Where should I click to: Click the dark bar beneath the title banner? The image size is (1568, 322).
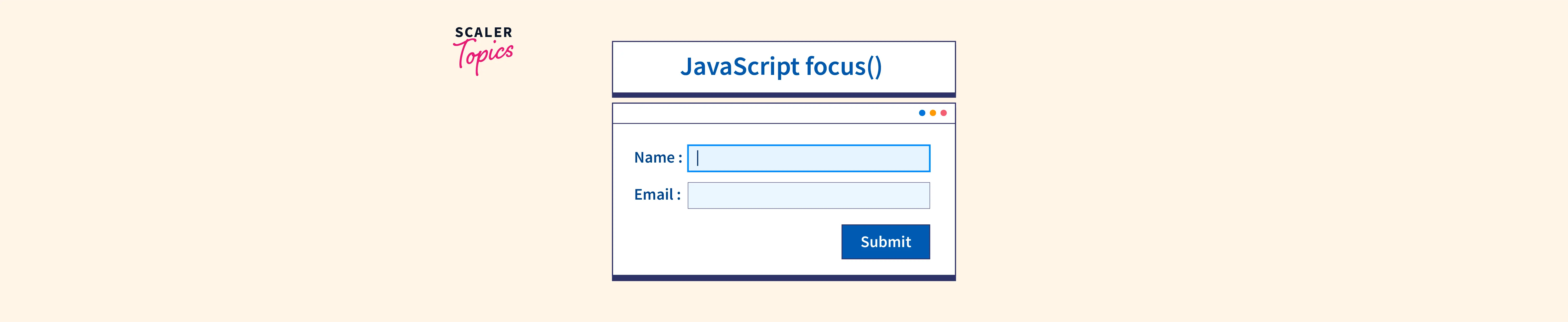[x=783, y=95]
